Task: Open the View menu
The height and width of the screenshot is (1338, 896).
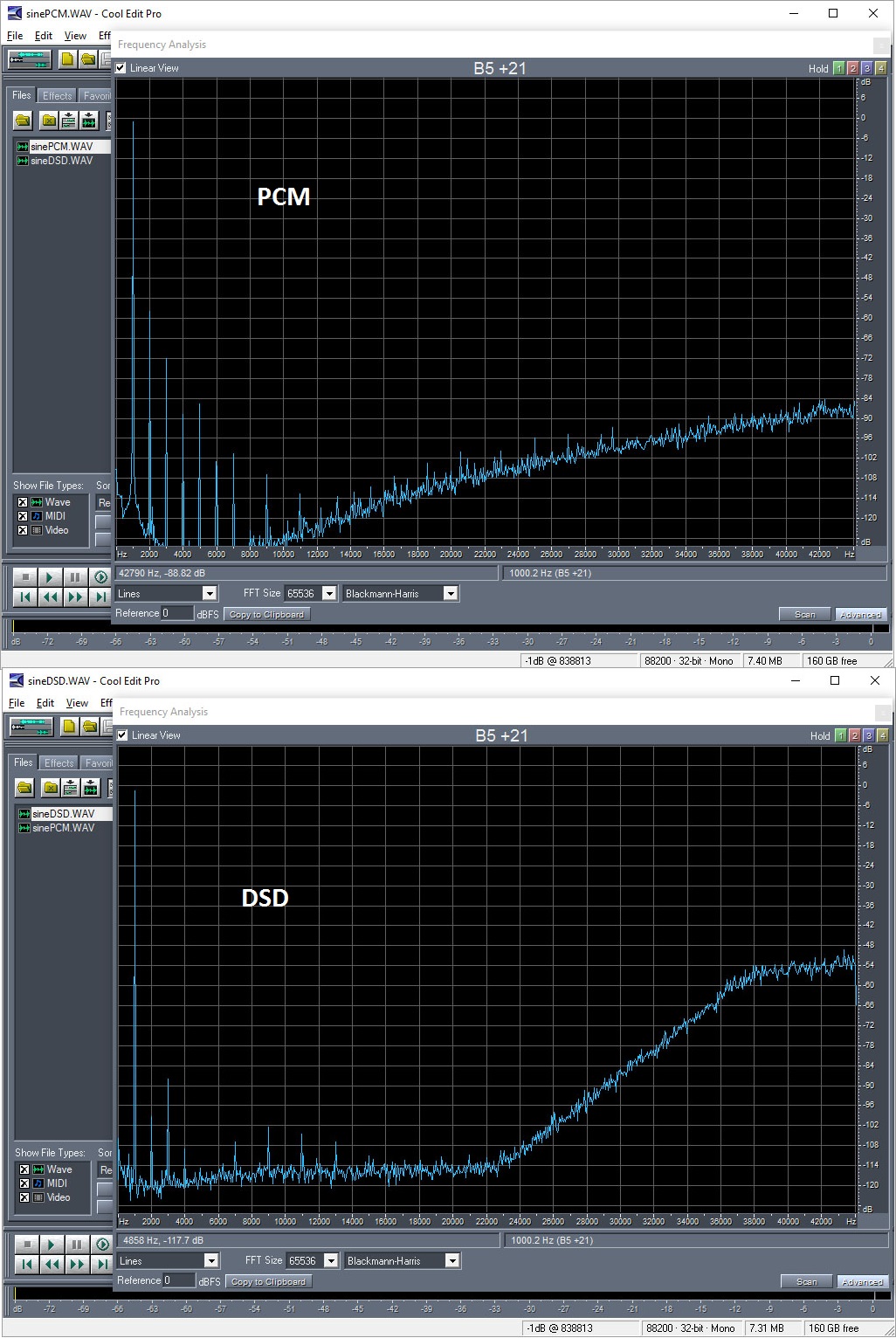Action: tap(74, 36)
